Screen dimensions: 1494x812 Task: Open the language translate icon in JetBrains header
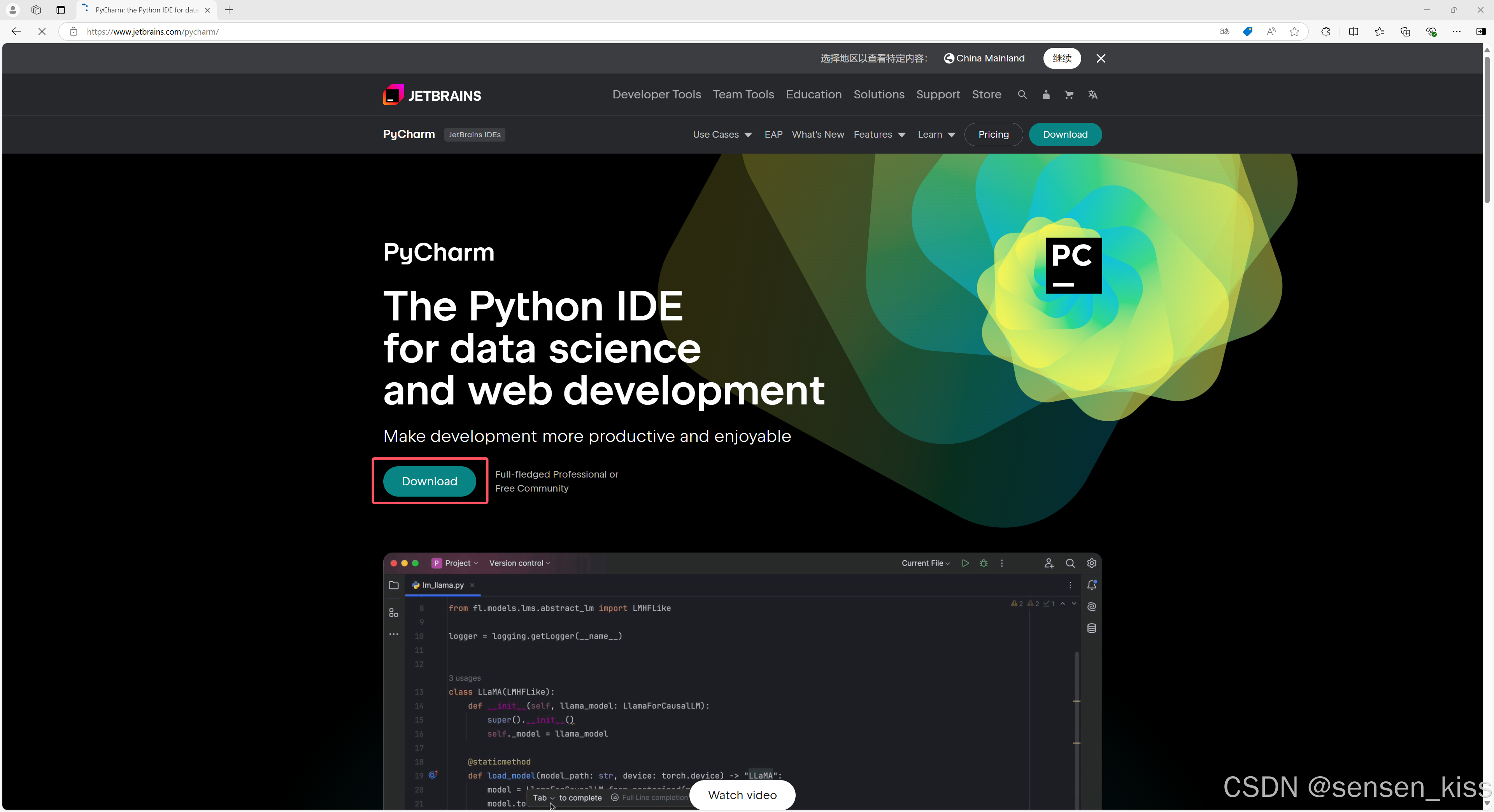(x=1092, y=94)
